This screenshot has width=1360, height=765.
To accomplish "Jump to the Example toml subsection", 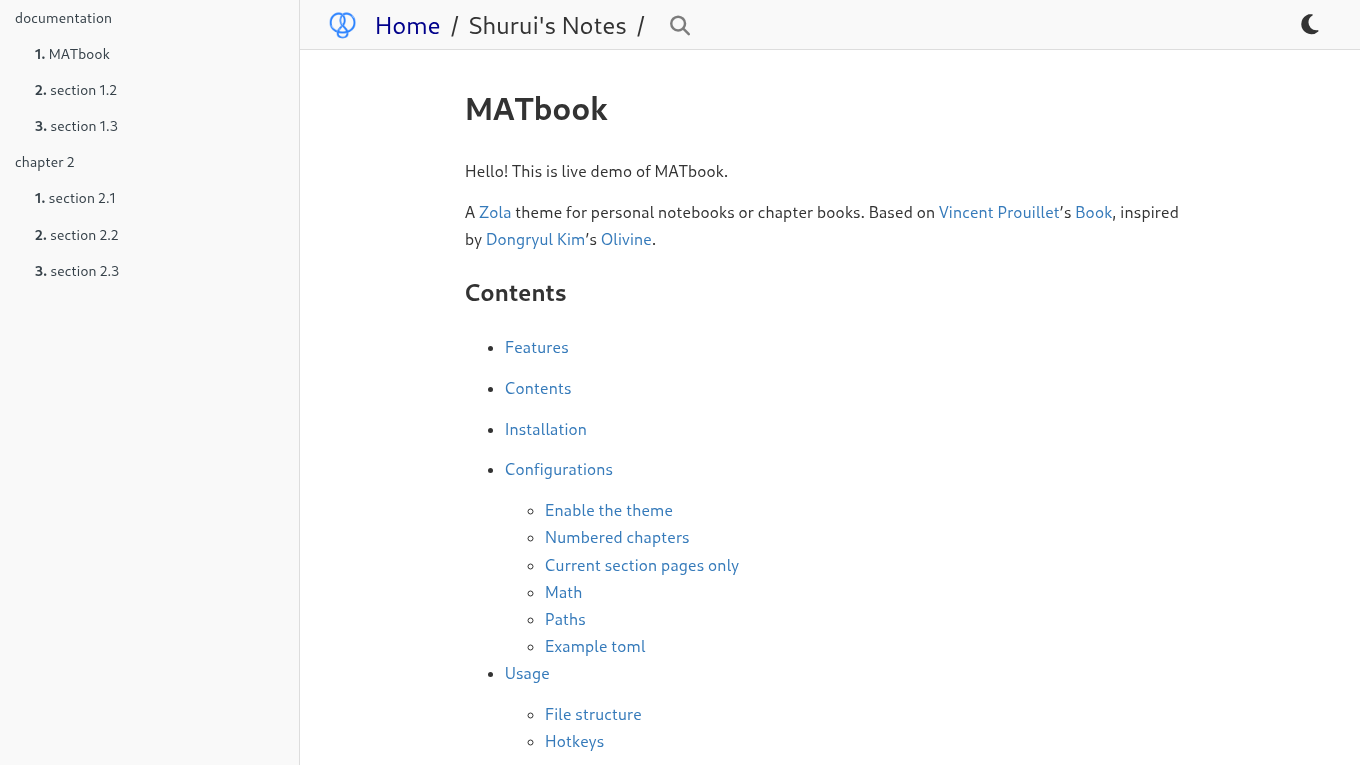I will tap(595, 646).
